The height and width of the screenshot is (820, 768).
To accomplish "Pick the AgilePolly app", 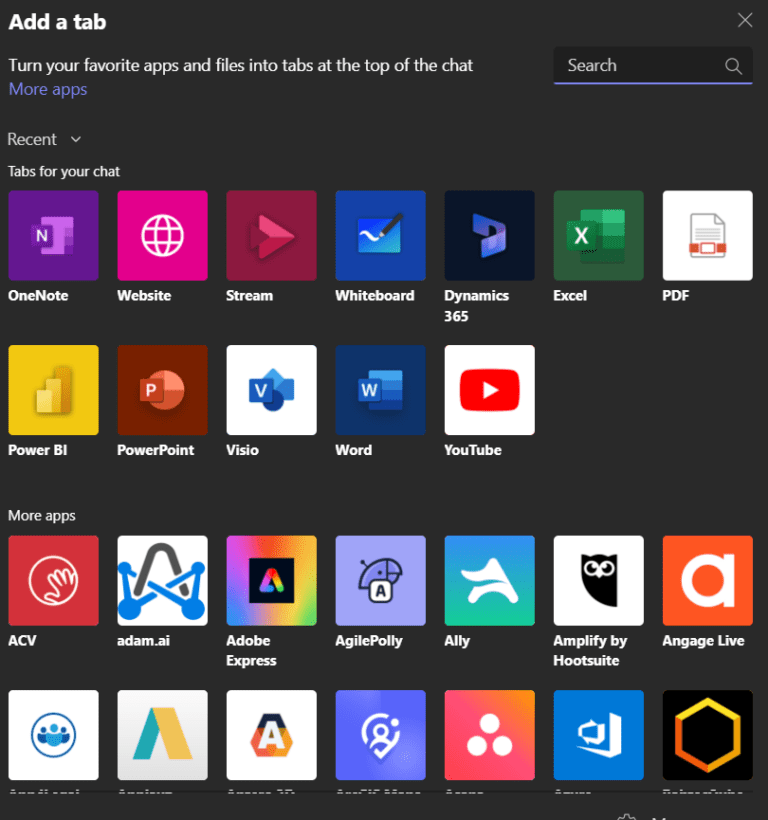I will pyautogui.click(x=381, y=580).
